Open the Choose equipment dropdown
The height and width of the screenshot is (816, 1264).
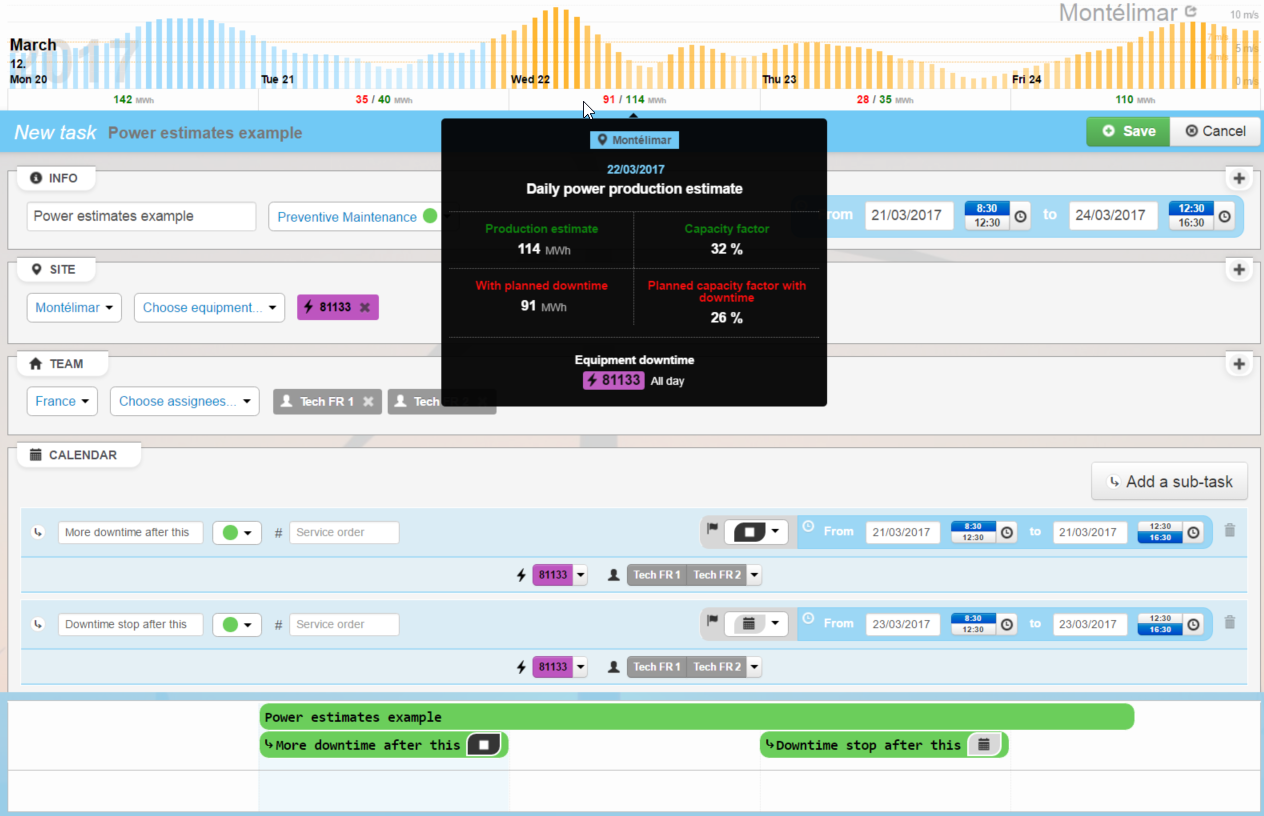(x=209, y=307)
